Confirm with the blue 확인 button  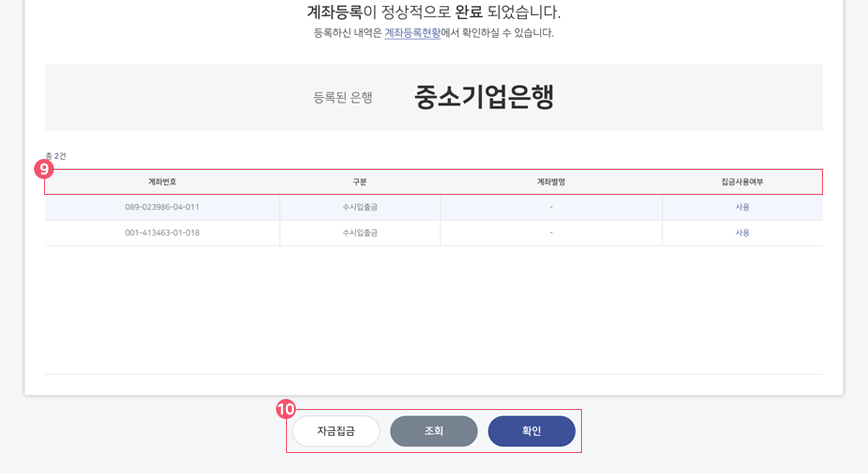531,431
